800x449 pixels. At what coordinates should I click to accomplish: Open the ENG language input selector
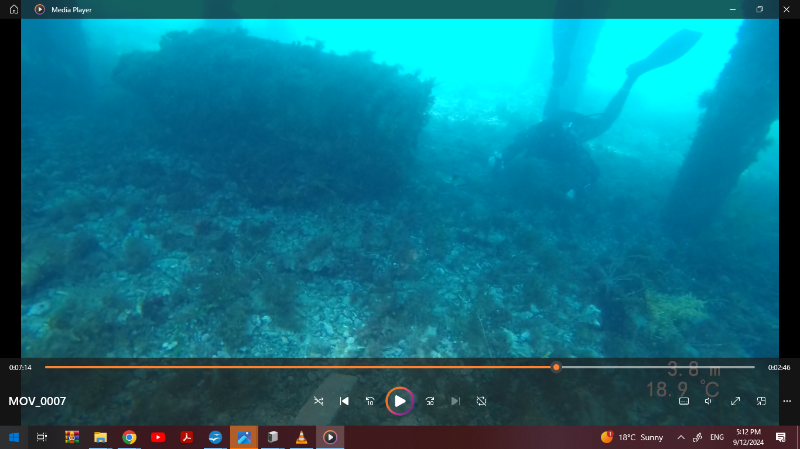(x=717, y=437)
